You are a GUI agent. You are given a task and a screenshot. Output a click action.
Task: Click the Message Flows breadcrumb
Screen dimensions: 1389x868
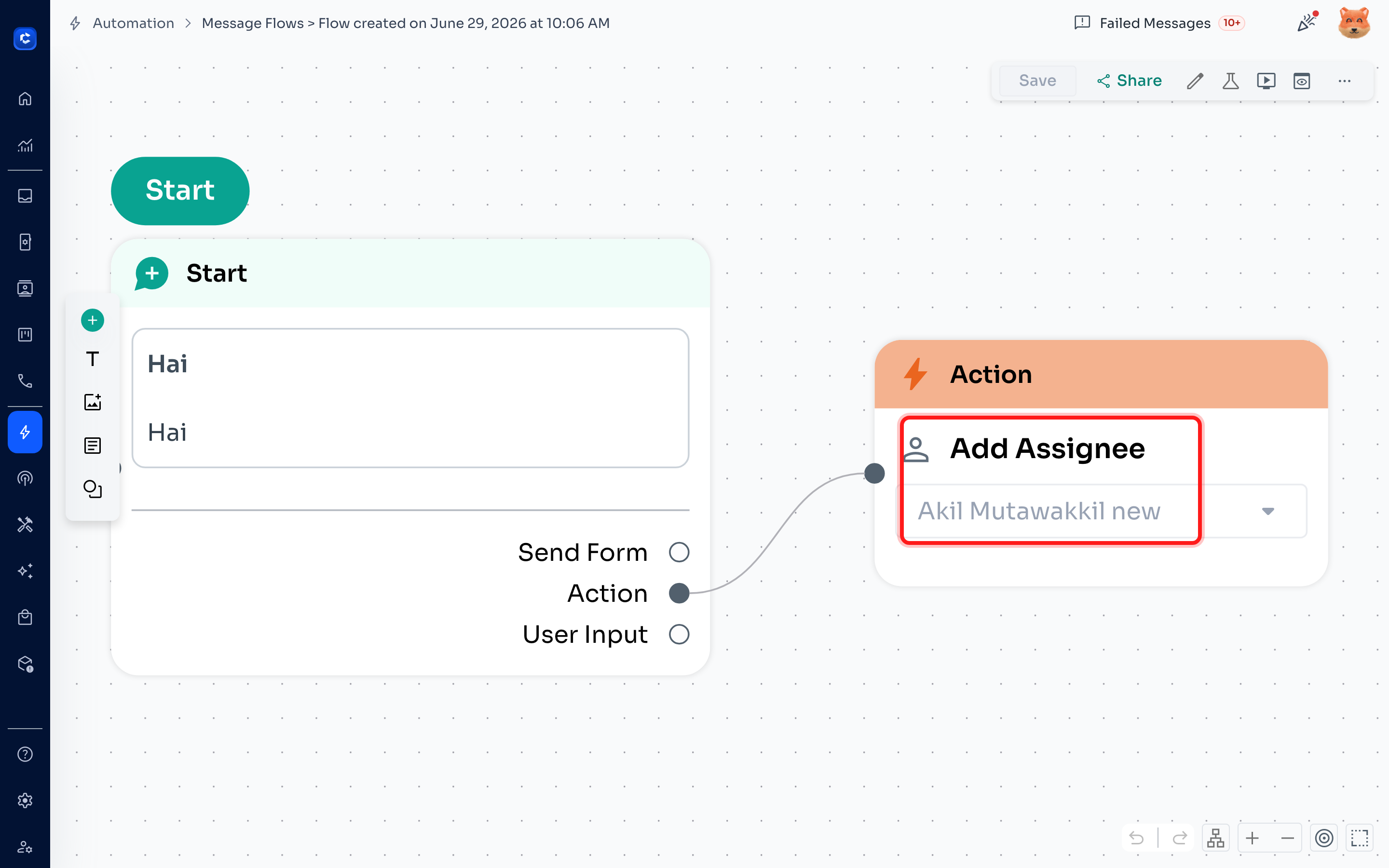(253, 23)
